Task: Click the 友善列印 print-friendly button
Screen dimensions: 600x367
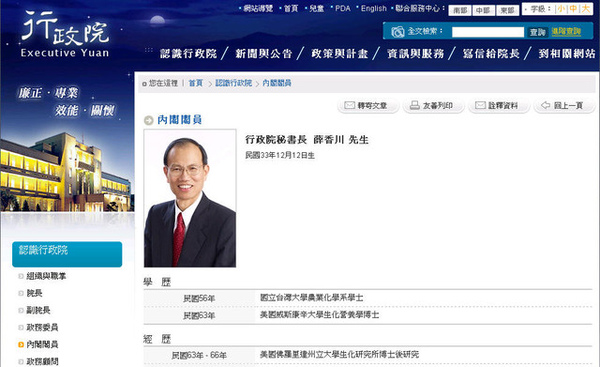Action: click(434, 105)
